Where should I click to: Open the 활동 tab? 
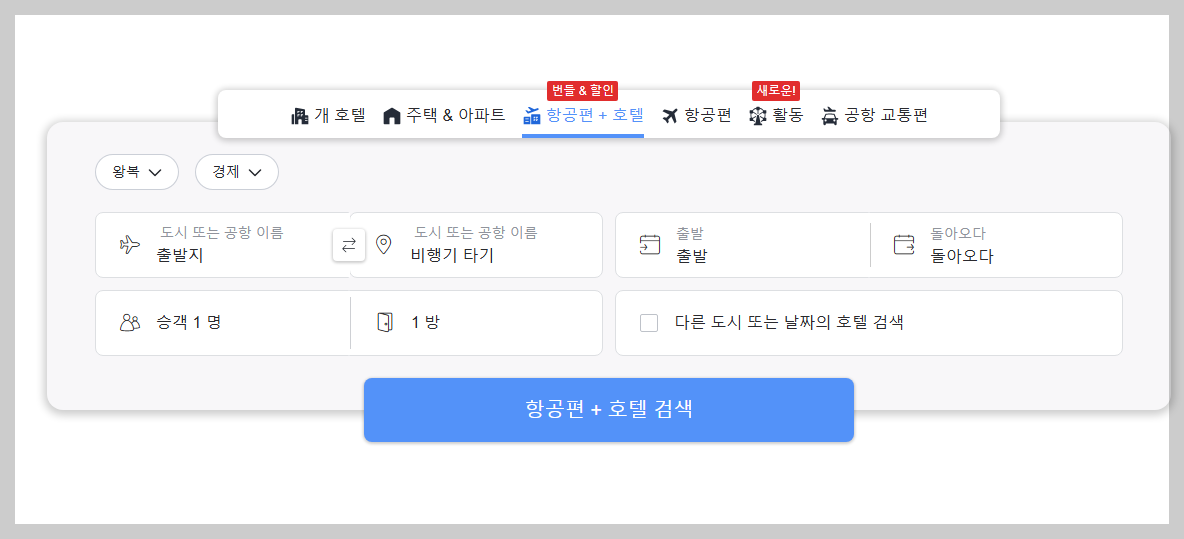pyautogui.click(x=776, y=116)
